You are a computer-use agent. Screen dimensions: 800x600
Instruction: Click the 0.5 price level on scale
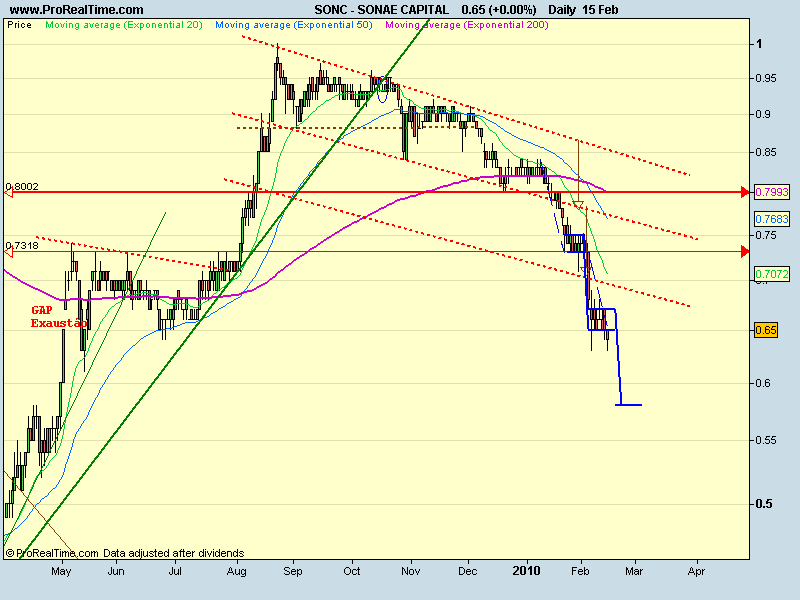pyautogui.click(x=764, y=504)
